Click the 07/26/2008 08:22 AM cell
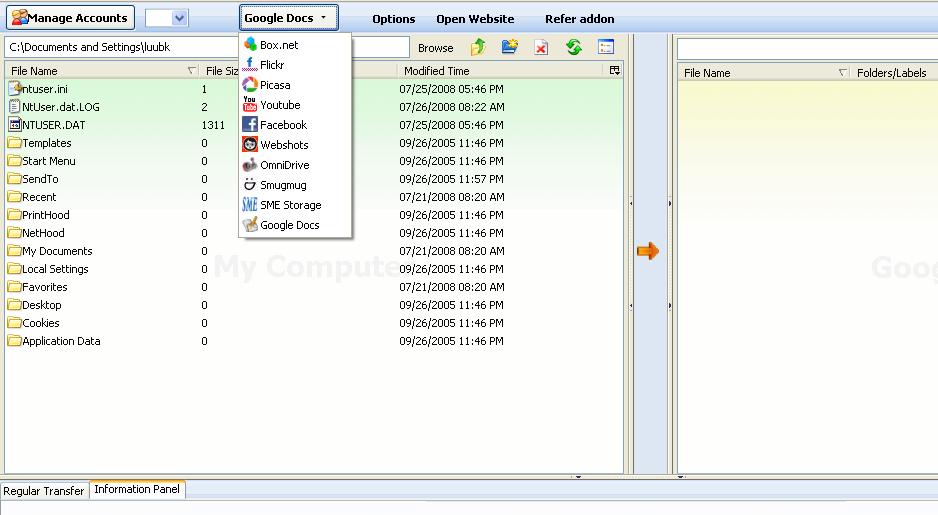 click(452, 107)
